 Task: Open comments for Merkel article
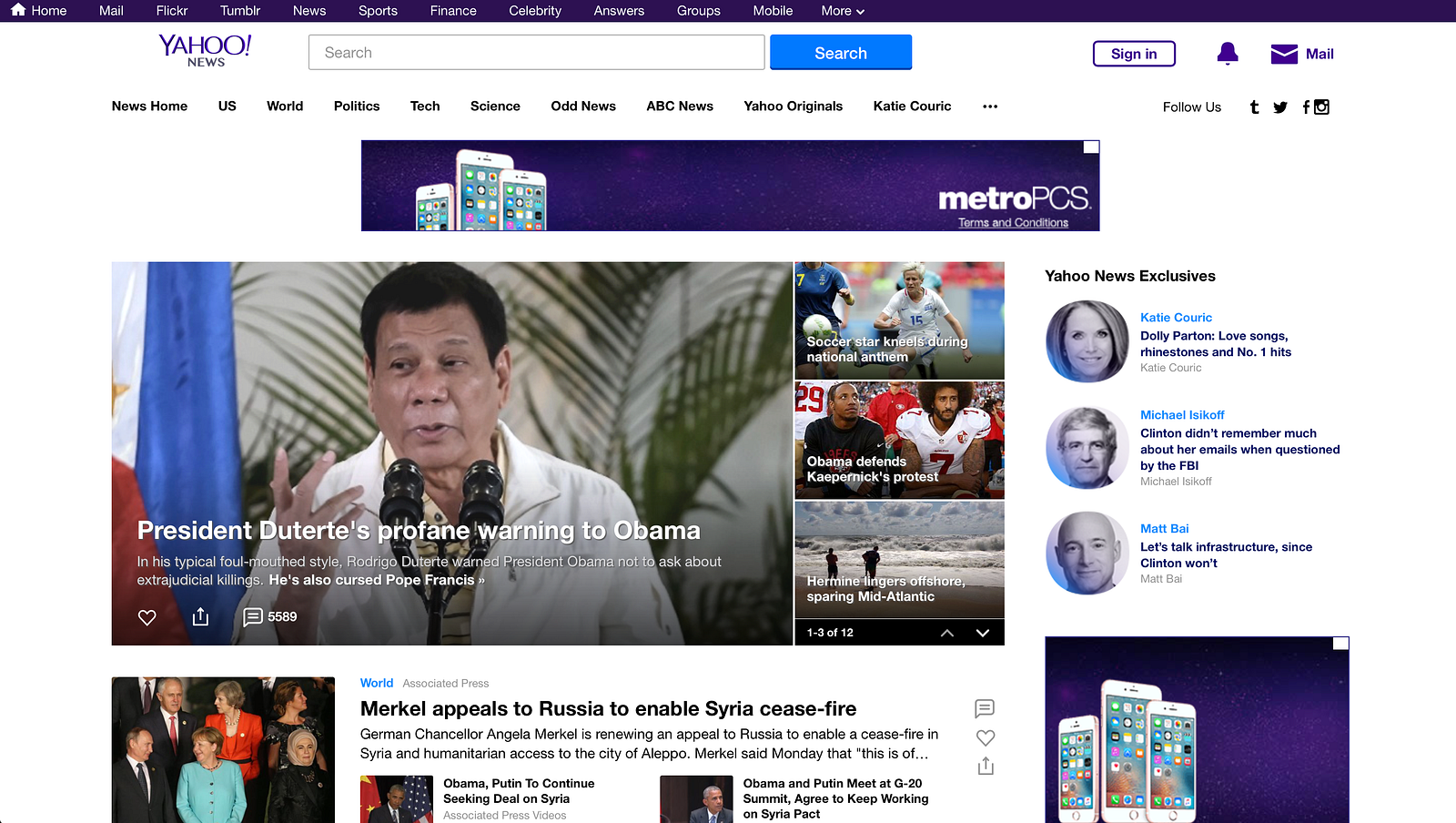pos(985,708)
